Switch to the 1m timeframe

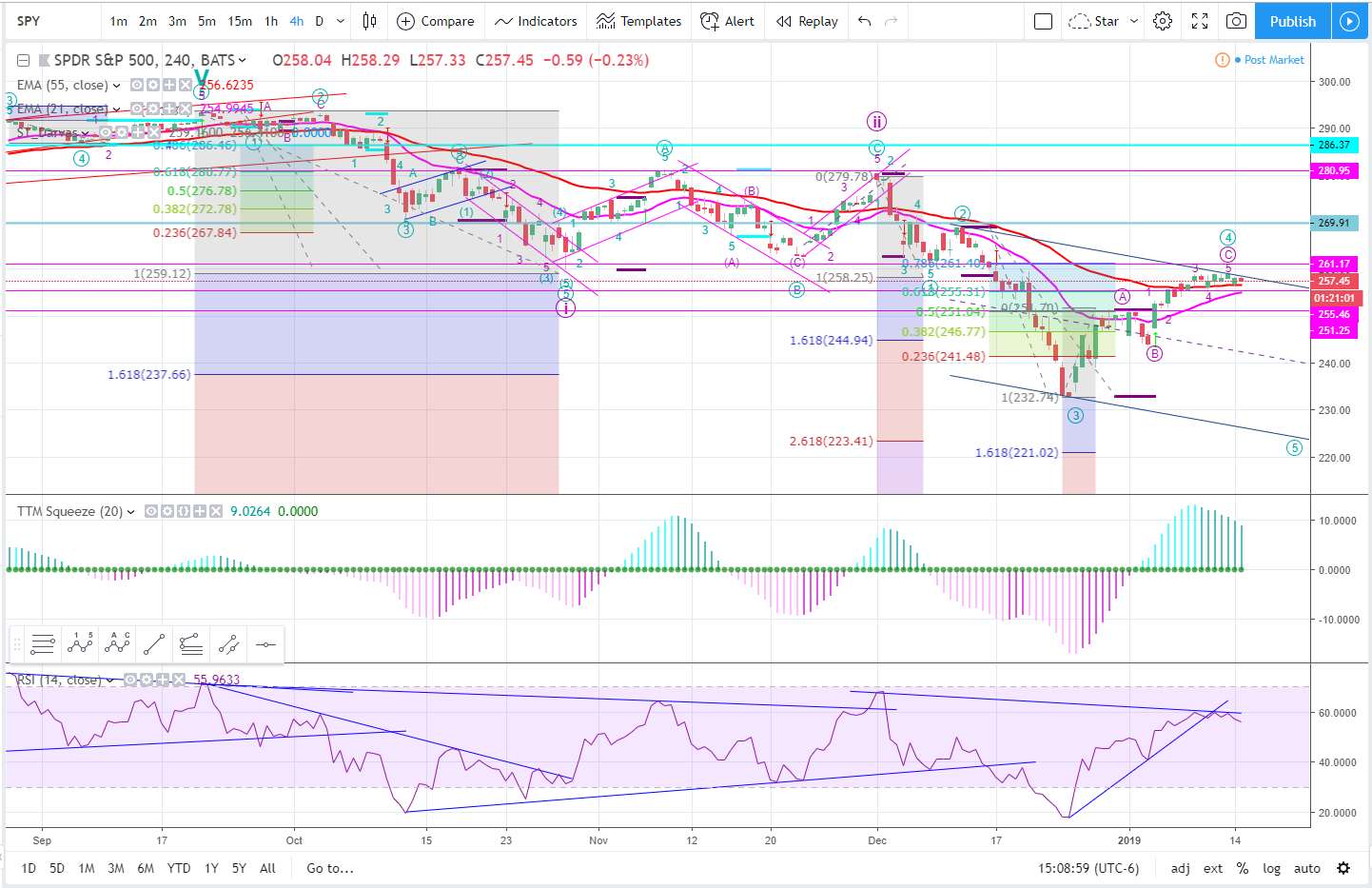118,21
